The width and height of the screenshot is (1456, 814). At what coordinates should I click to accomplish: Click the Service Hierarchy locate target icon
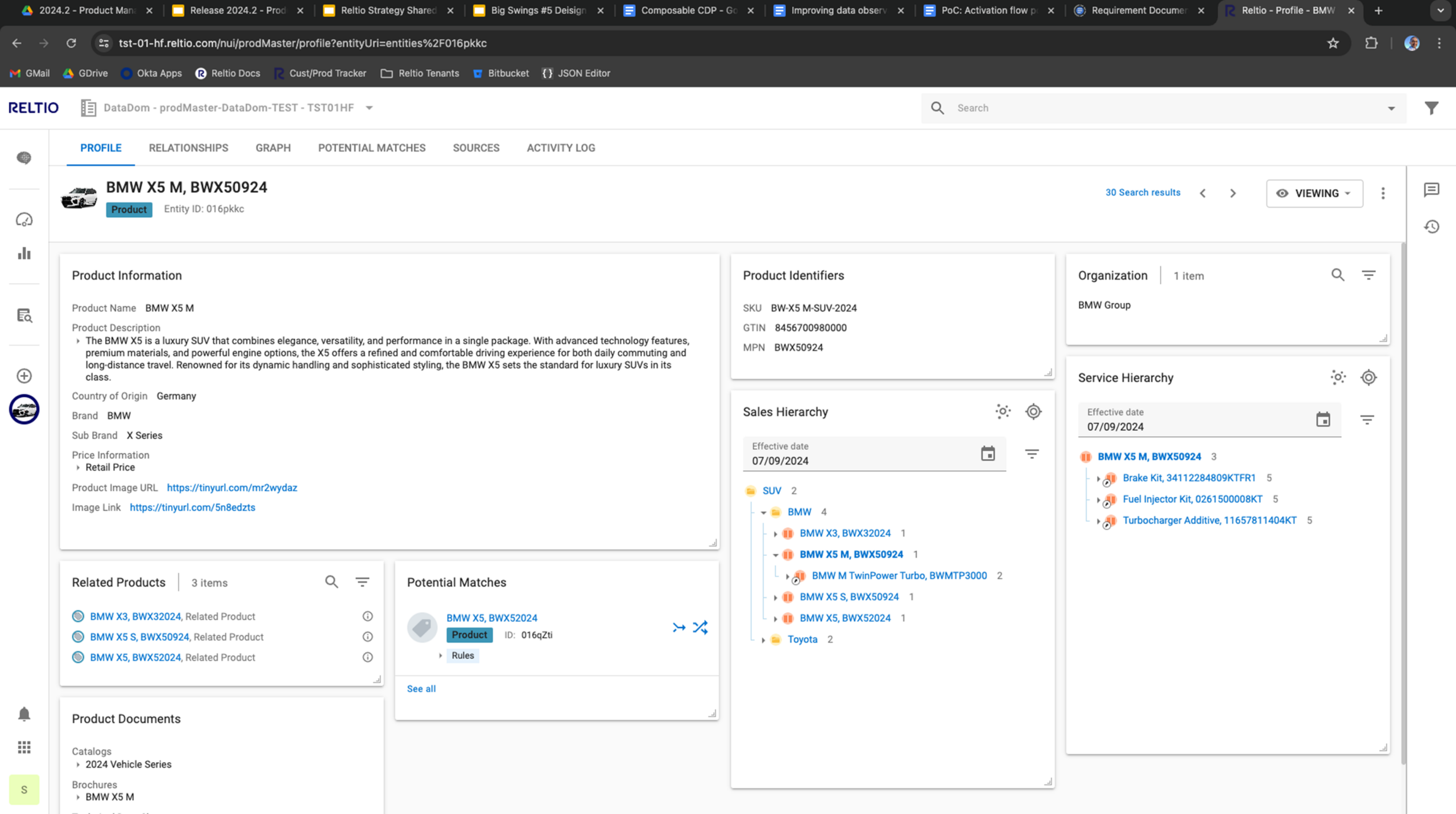coord(1368,377)
